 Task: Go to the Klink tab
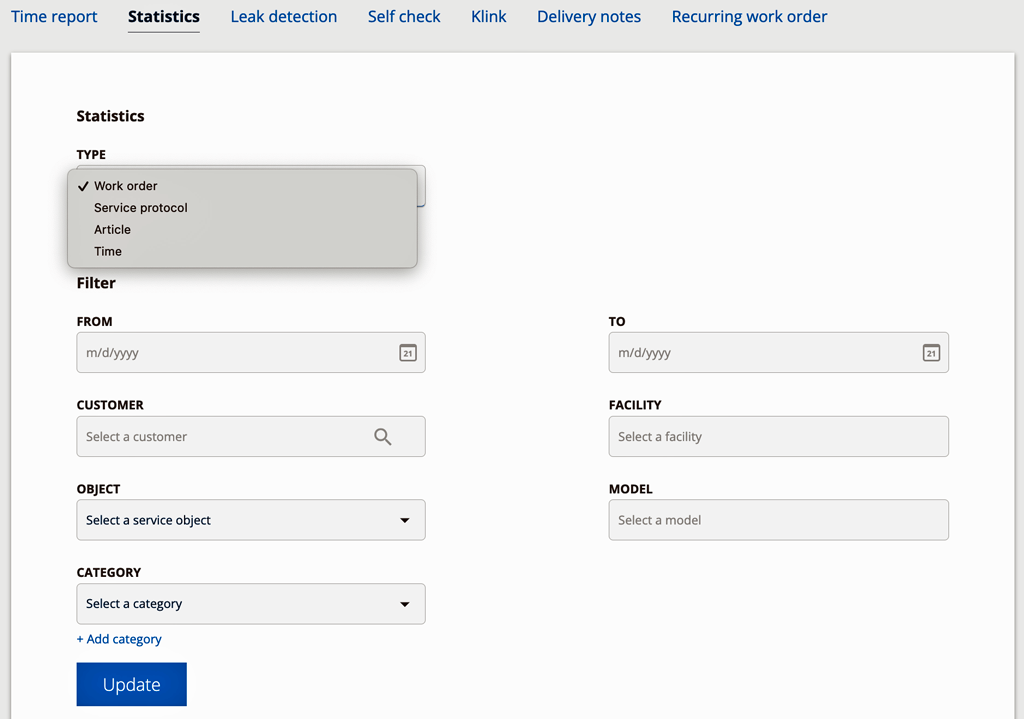488,16
